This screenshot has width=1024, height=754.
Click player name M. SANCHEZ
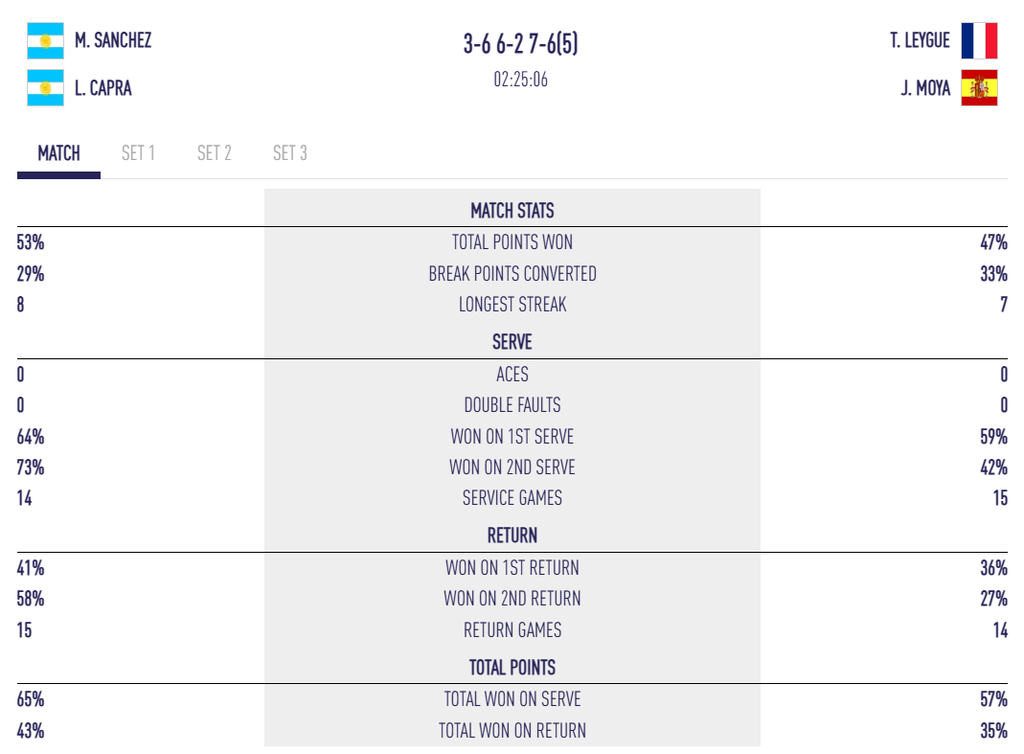113,40
